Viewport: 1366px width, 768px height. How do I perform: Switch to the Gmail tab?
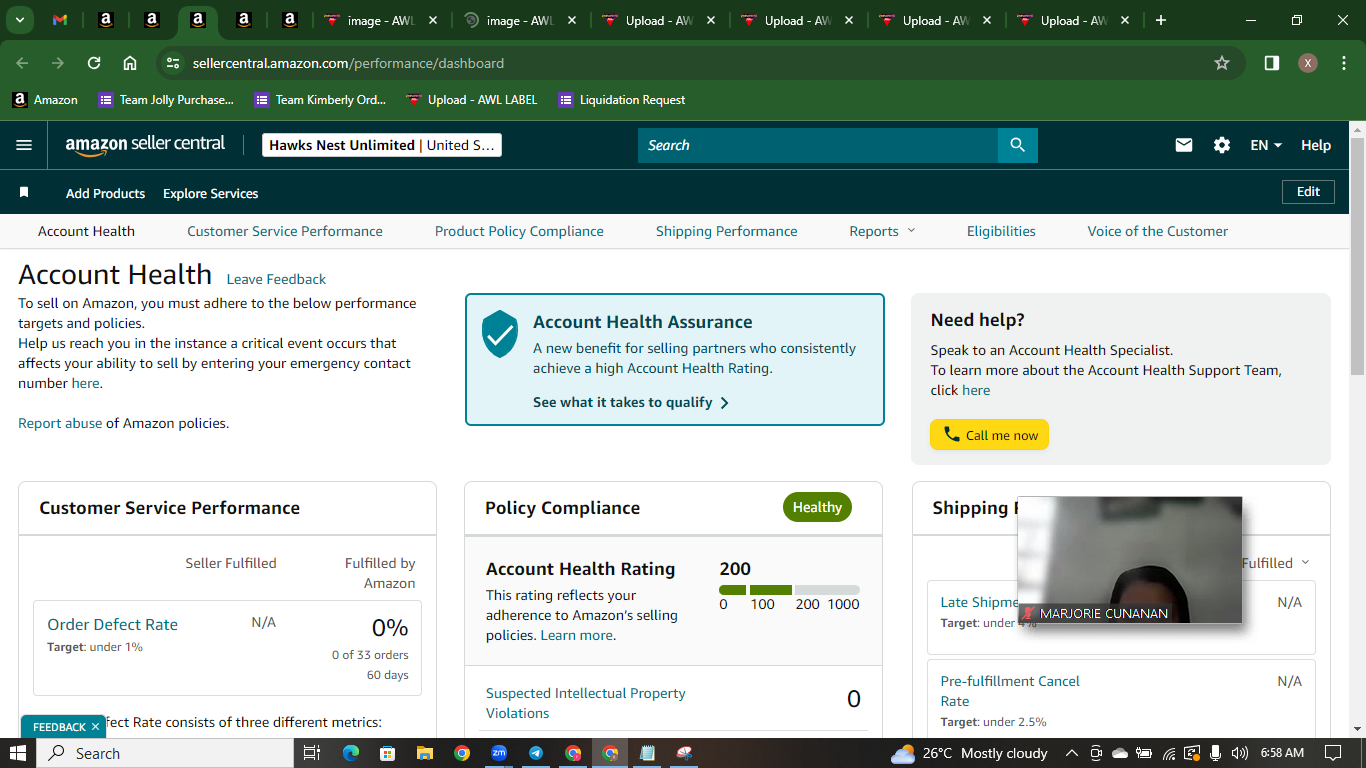60,20
